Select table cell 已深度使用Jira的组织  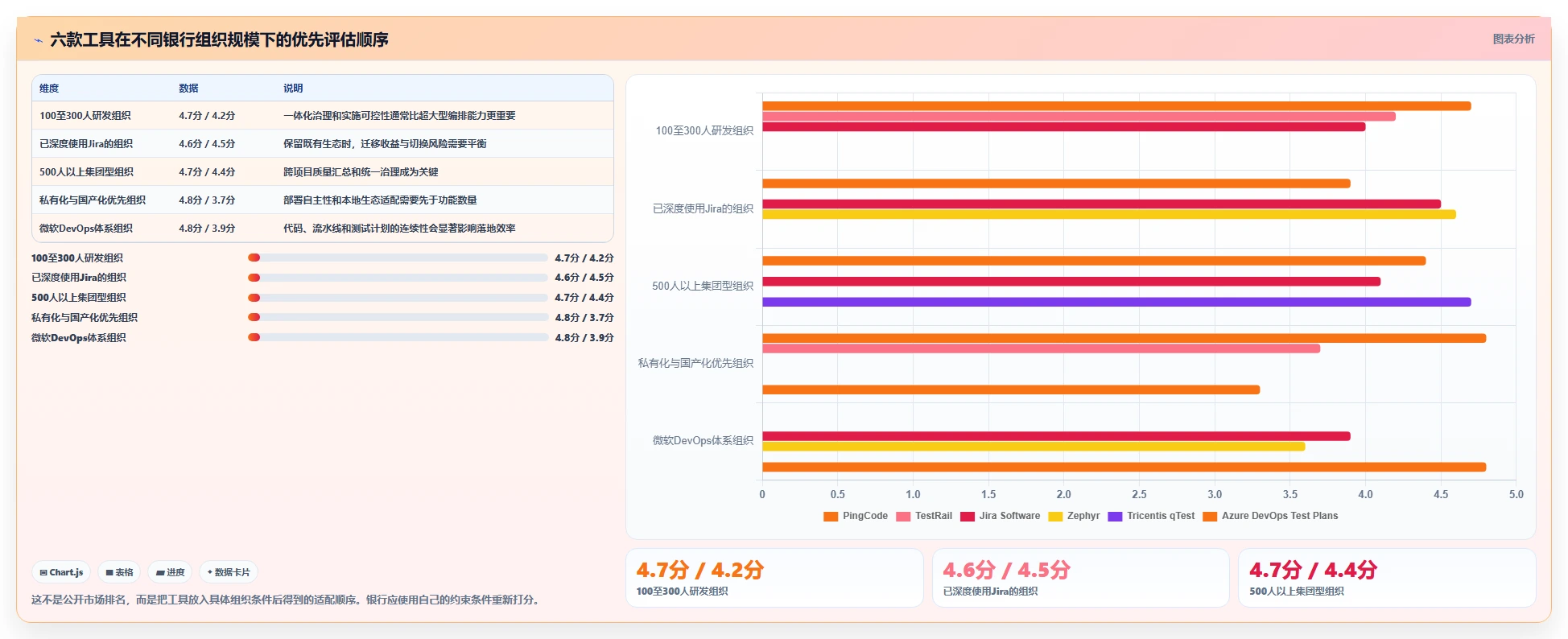coord(86,144)
